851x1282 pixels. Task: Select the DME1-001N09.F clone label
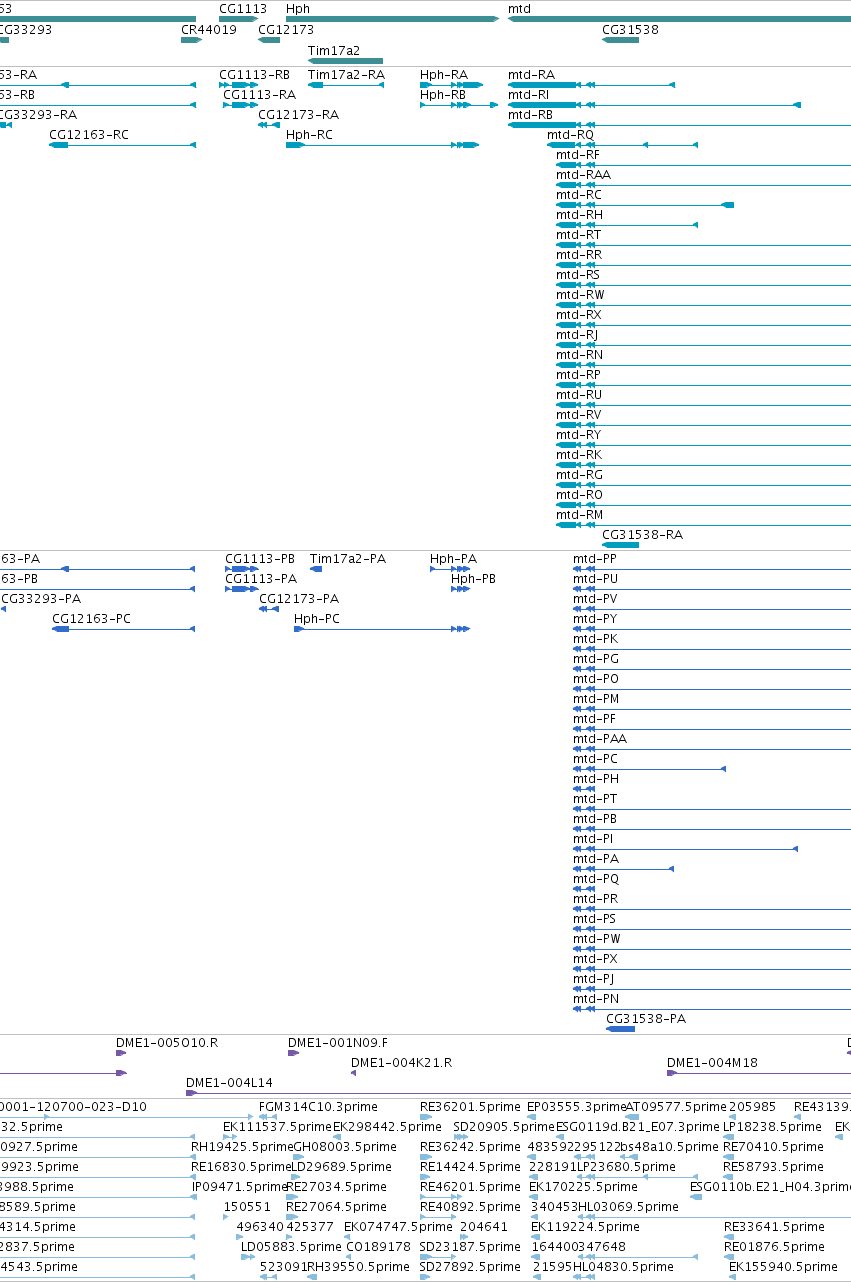[x=338, y=1043]
